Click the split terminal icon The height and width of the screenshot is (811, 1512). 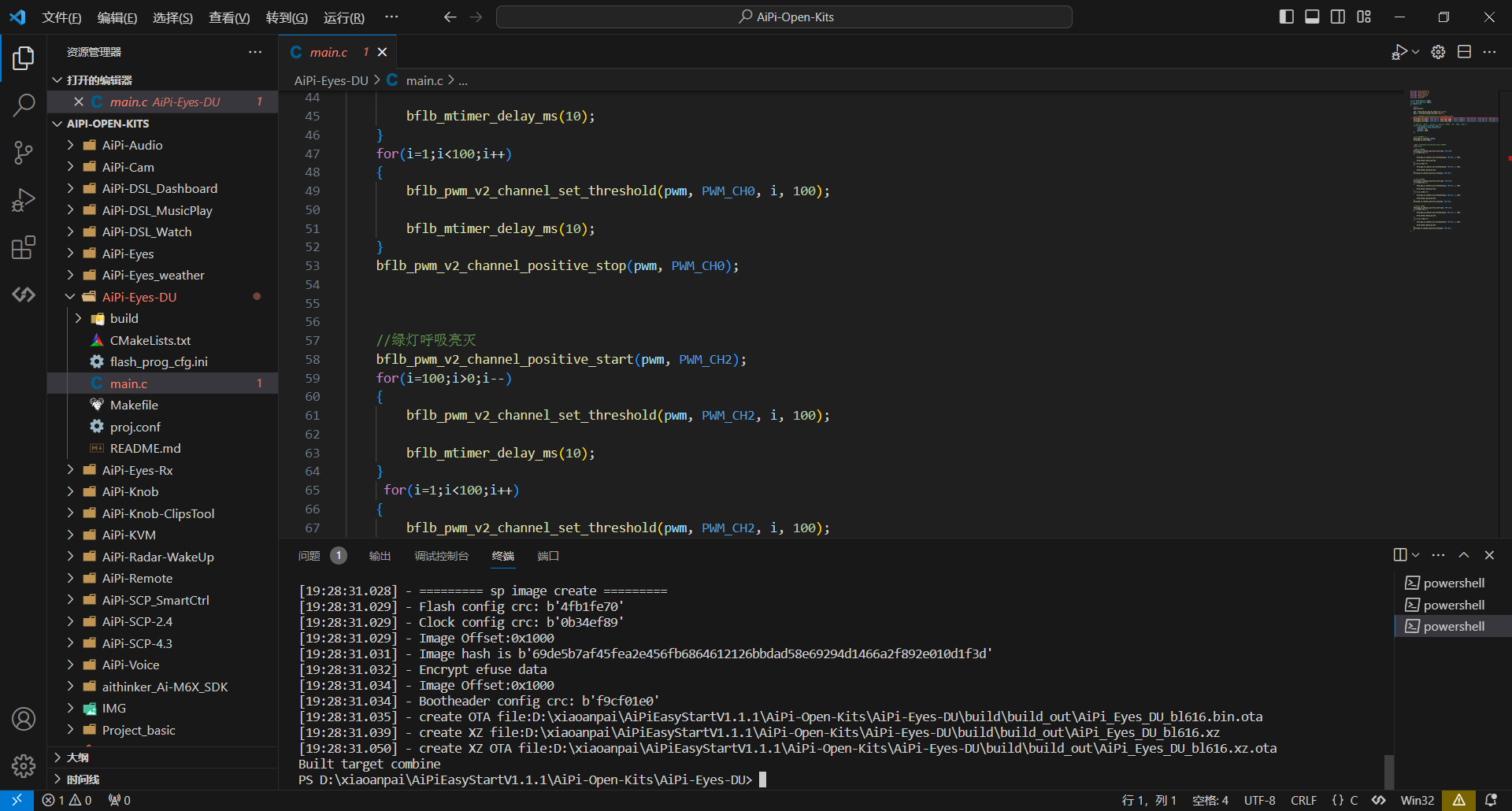(x=1400, y=555)
